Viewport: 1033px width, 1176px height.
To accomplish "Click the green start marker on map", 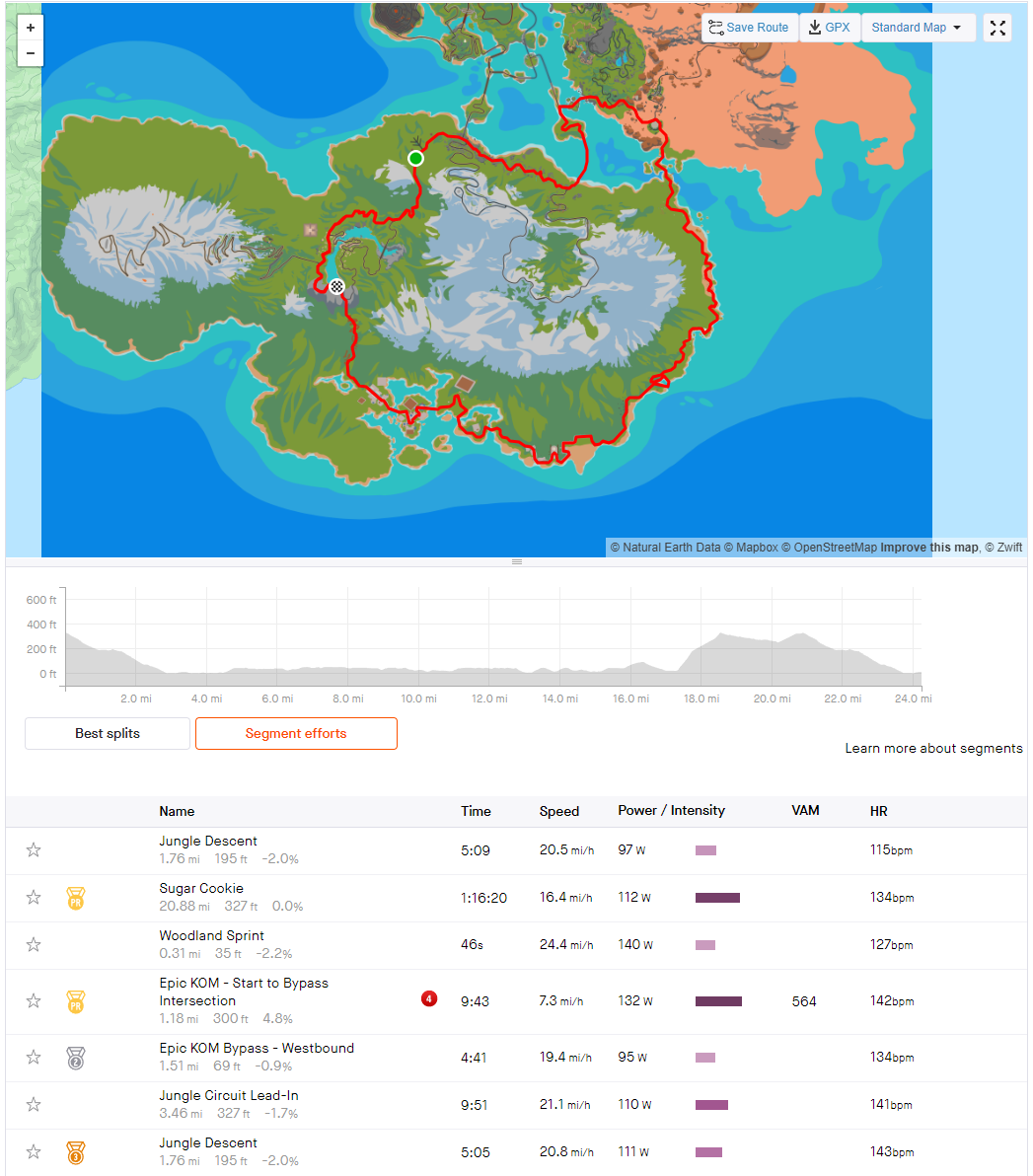I will tap(415, 158).
